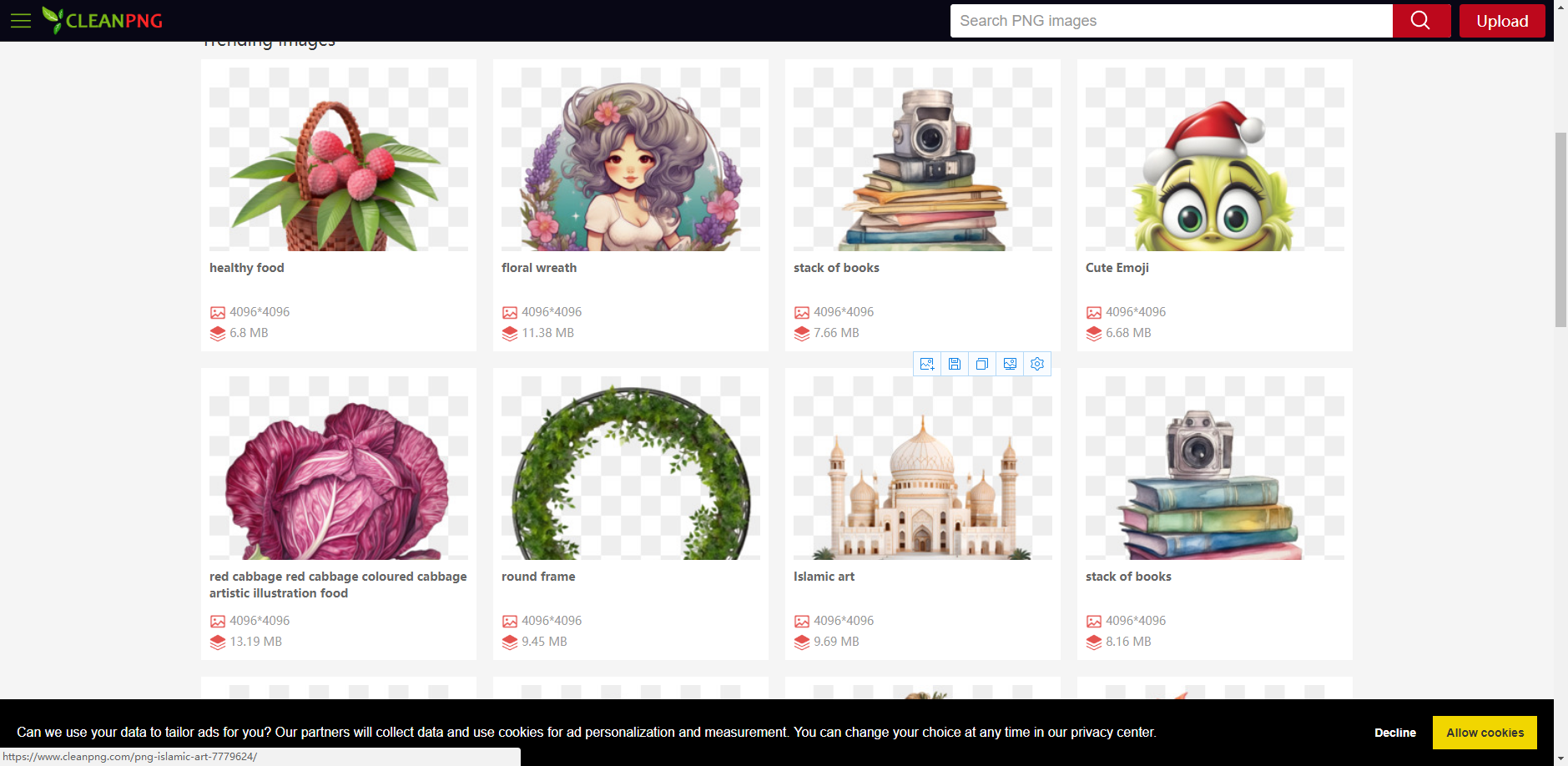The image size is (1568, 766).
Task: Click the scrollbar up arrow
Action: click(x=1560, y=7)
